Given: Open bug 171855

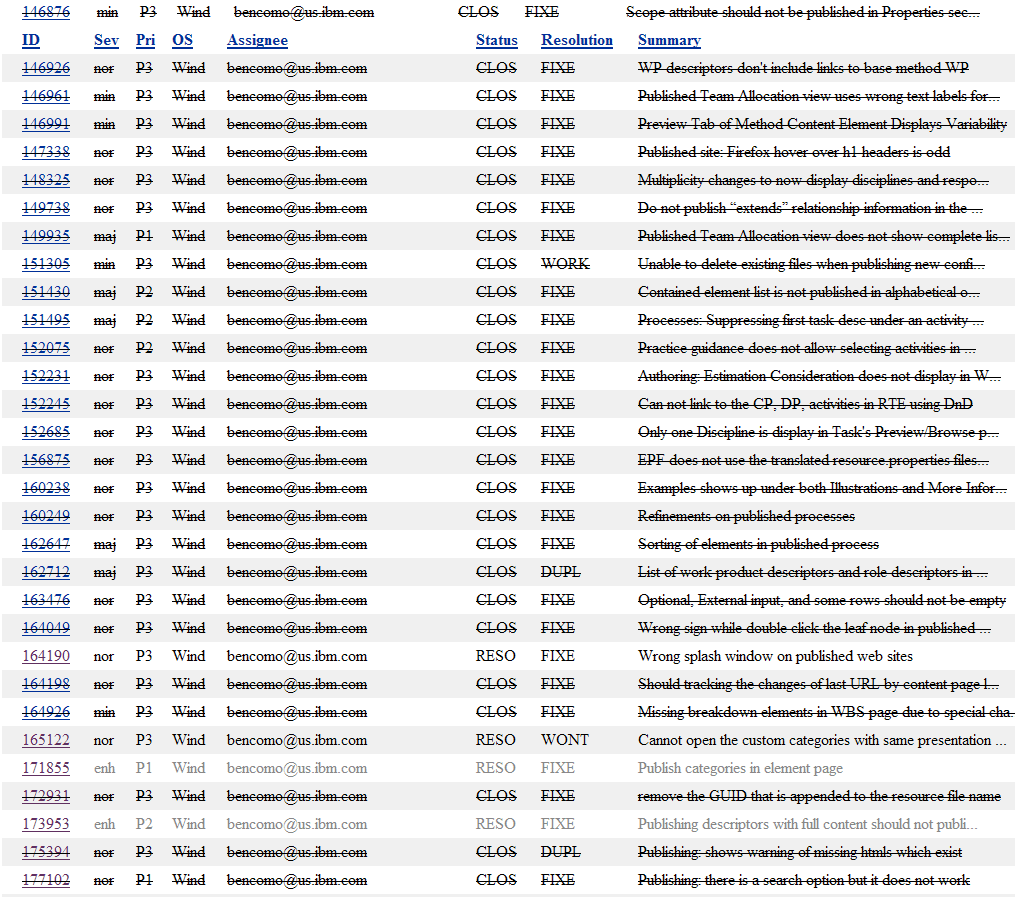Looking at the screenshot, I should (46, 768).
